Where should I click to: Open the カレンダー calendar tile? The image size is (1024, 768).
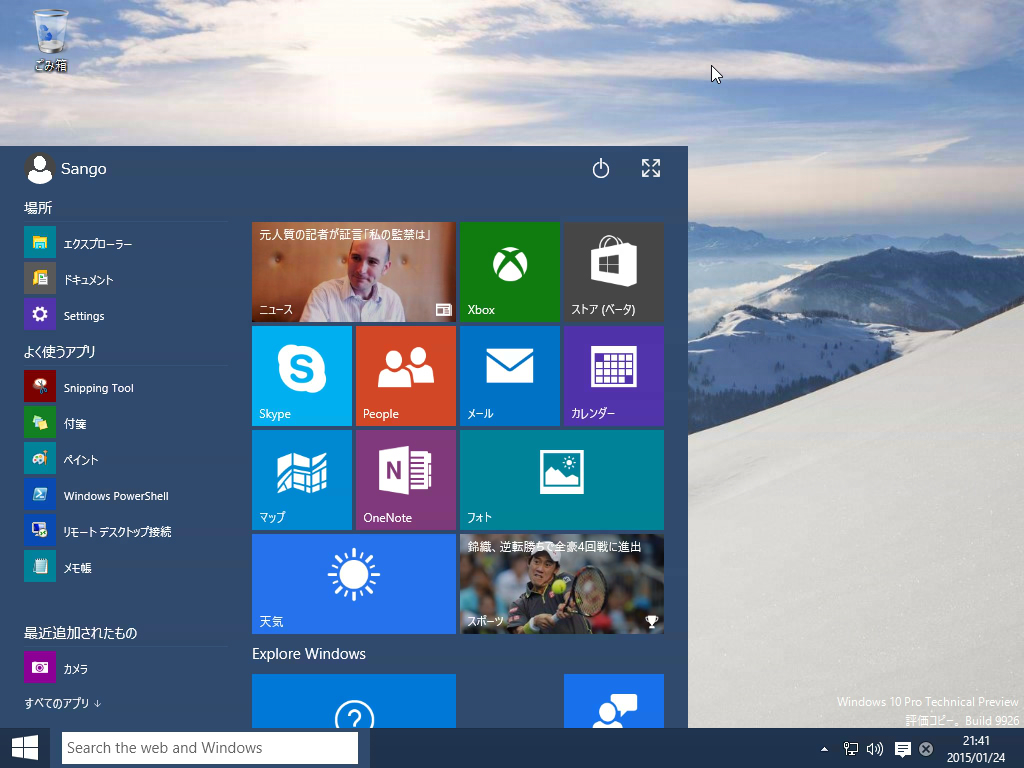click(613, 376)
